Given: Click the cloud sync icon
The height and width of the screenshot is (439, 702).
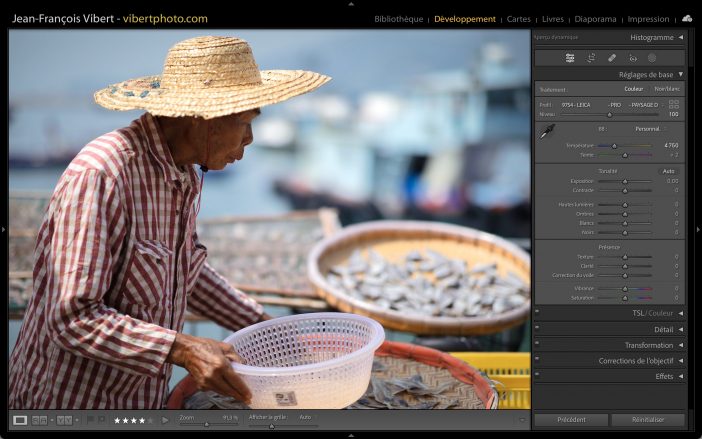Looking at the screenshot, I should pos(687,18).
